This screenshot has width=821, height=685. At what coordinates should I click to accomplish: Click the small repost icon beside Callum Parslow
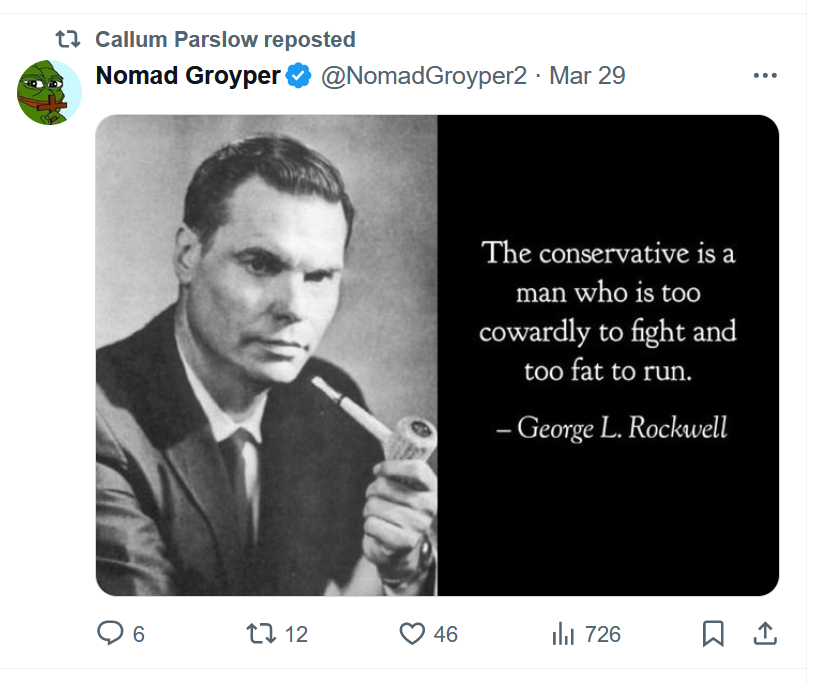(x=68, y=40)
